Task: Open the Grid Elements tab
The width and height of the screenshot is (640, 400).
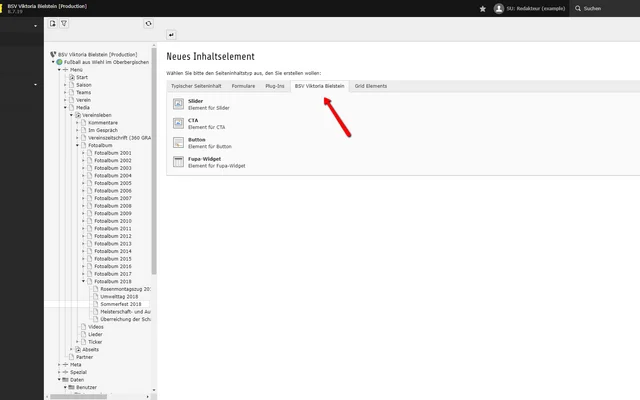Action: pos(370,86)
